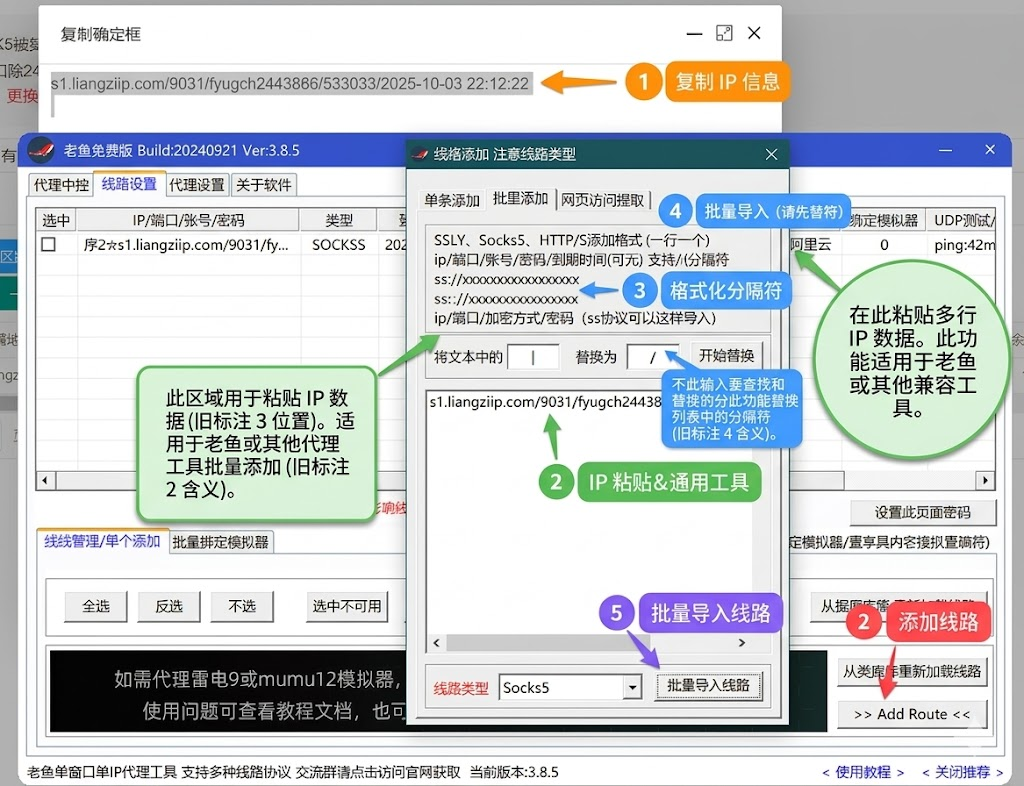Click the 线路类型 label in the dialog

[461, 688]
